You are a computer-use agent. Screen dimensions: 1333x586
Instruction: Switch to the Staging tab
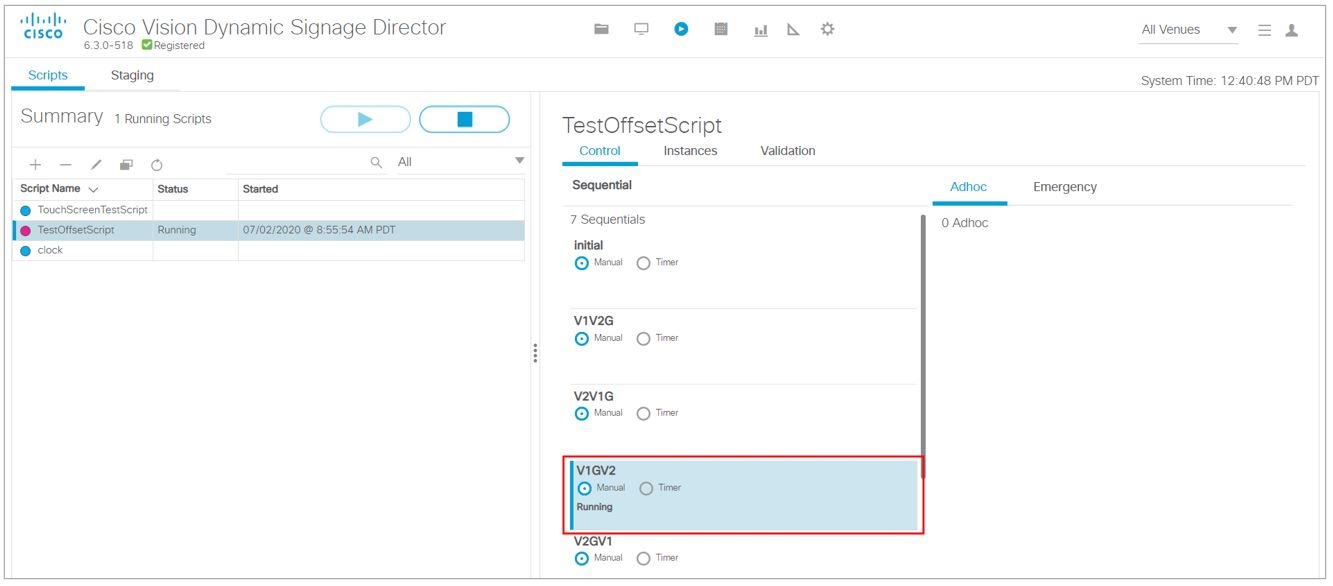[132, 75]
